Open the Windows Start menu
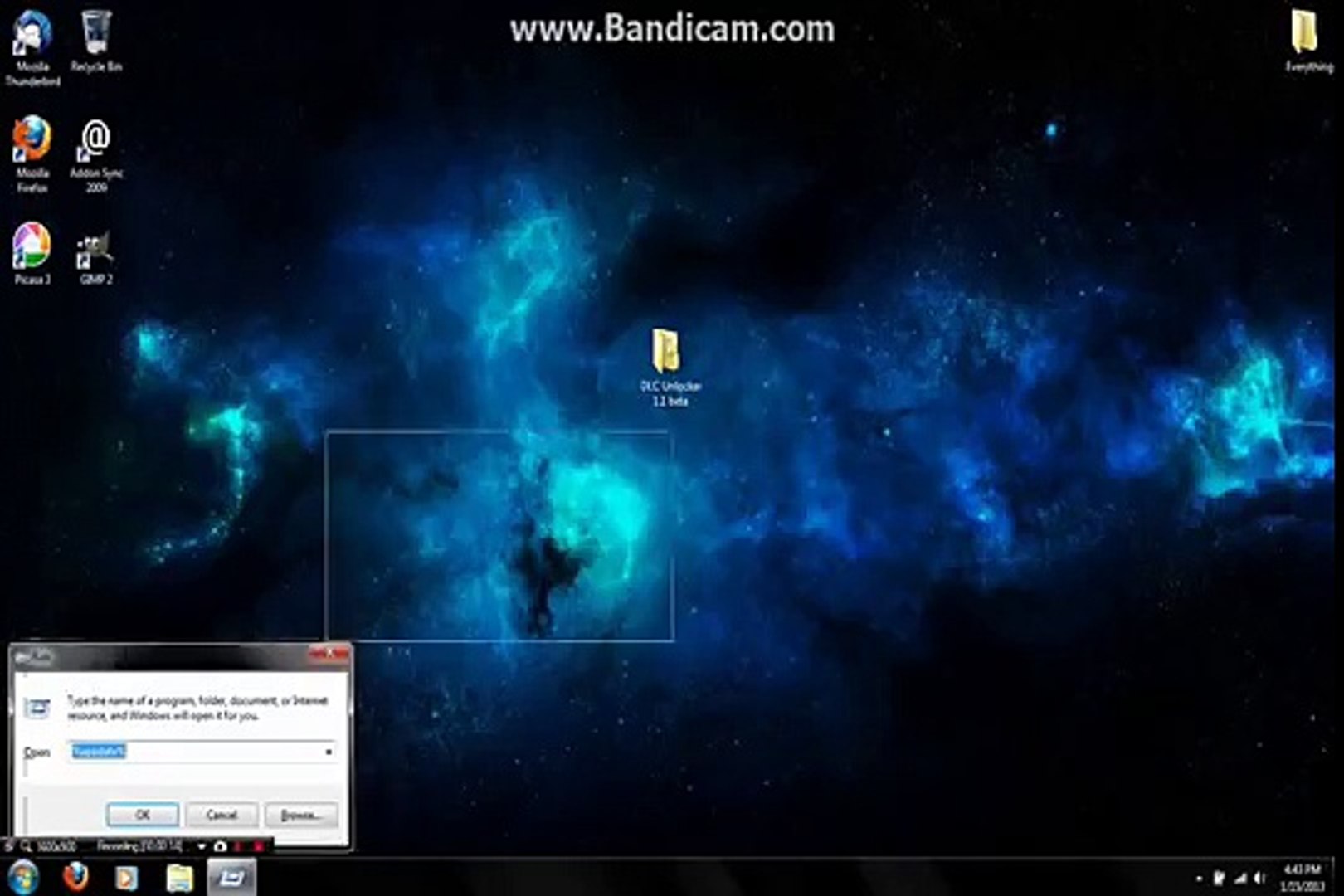The height and width of the screenshot is (896, 1344). [23, 877]
